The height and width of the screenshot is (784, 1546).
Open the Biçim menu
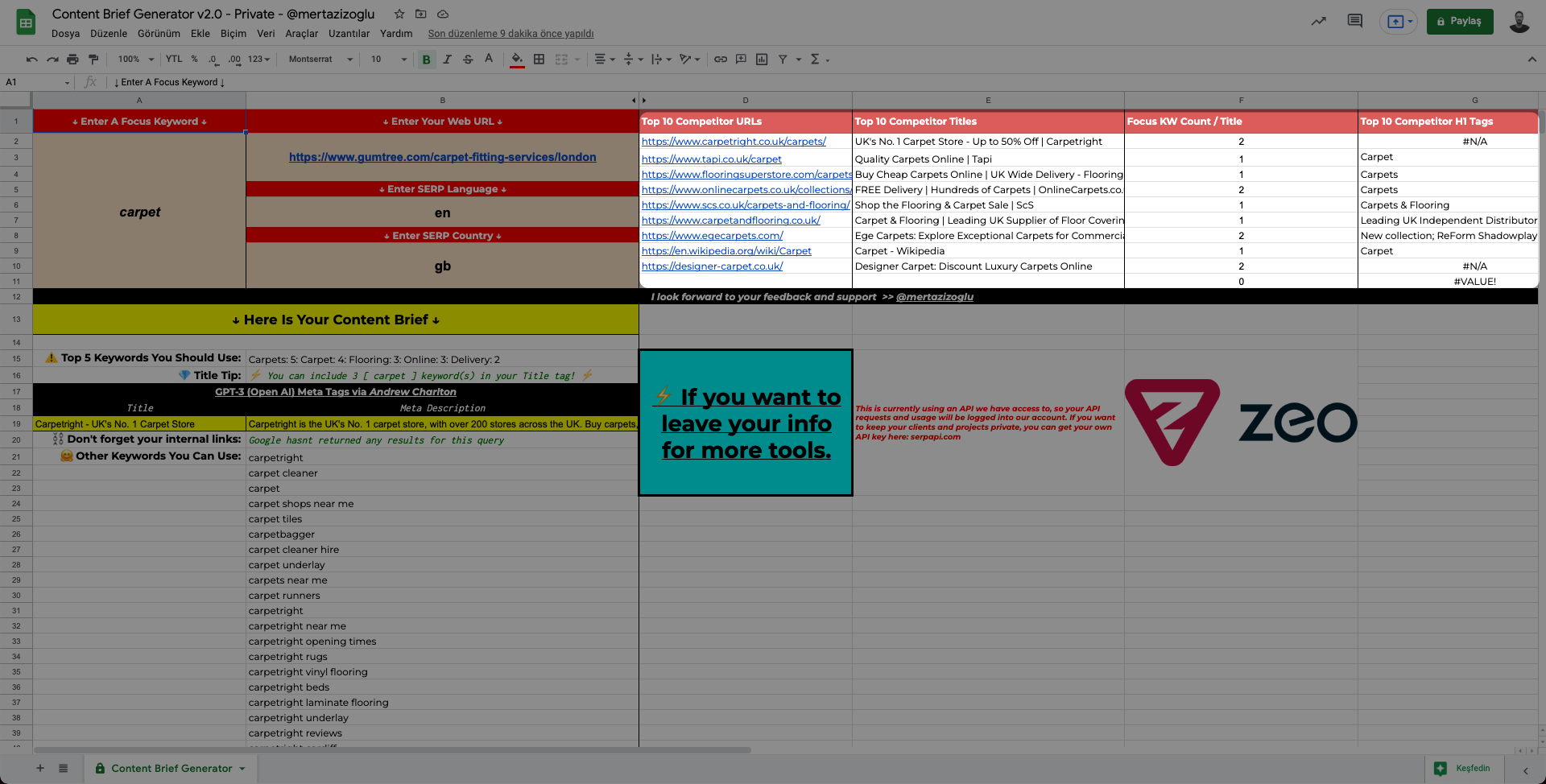pos(234,34)
